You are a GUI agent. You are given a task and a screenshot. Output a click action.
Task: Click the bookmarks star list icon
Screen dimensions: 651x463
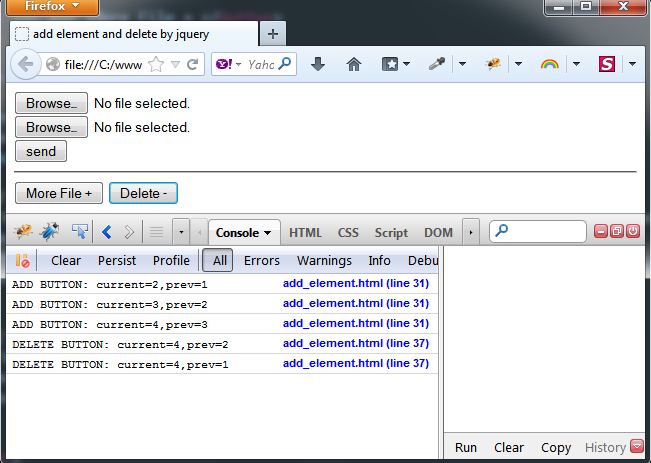[390, 64]
